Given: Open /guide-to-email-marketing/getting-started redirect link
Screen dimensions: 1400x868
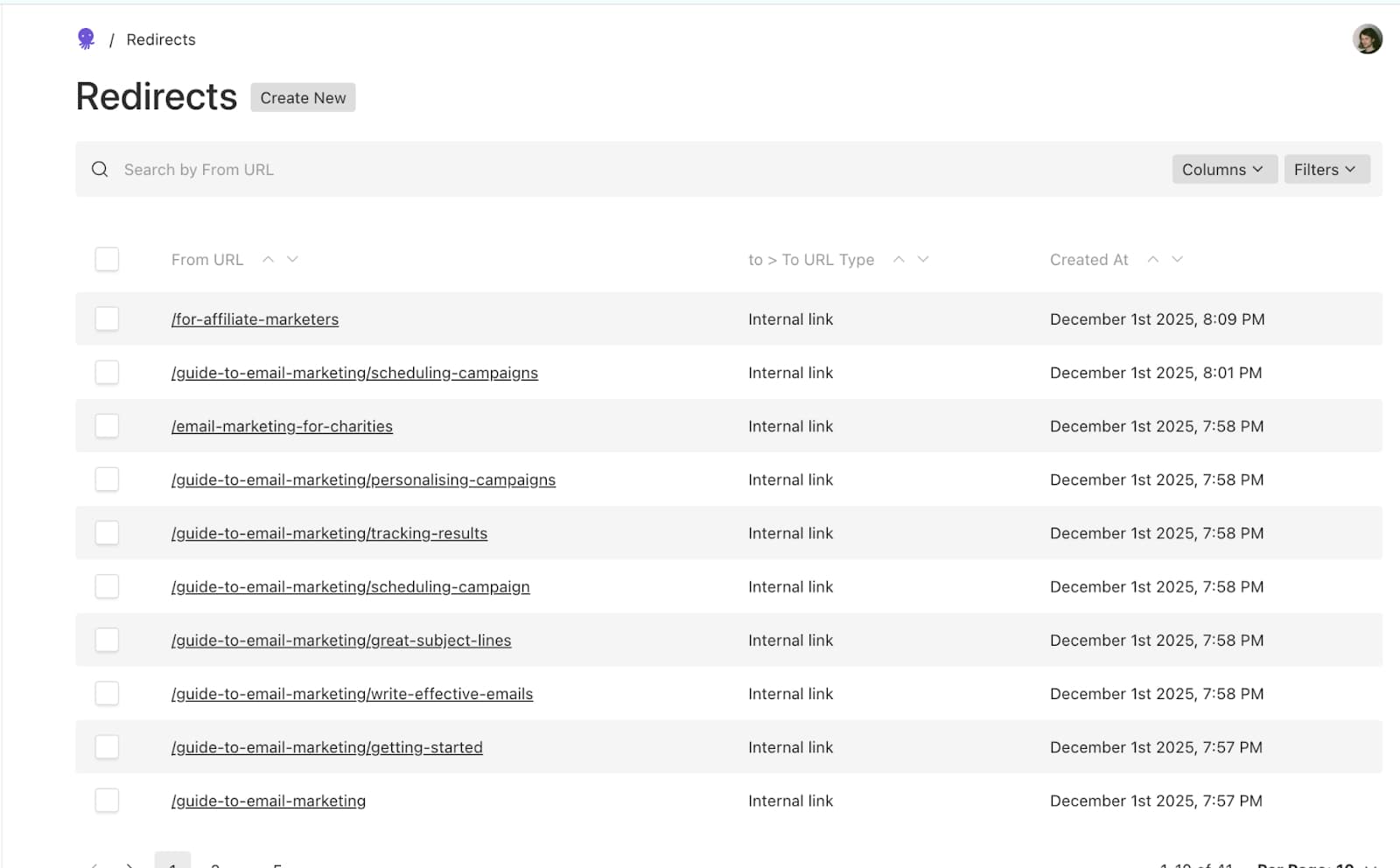Looking at the screenshot, I should tap(327, 747).
